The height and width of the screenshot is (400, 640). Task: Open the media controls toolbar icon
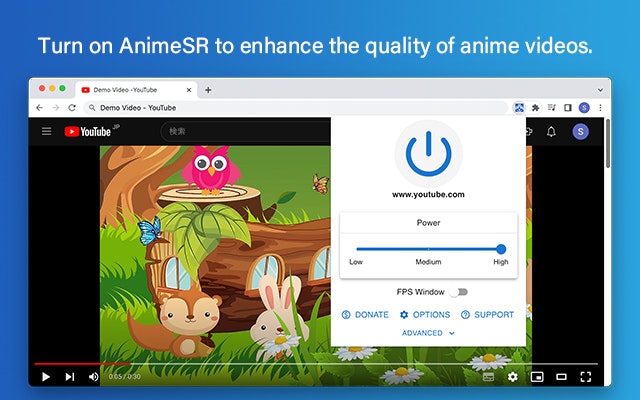pos(552,108)
